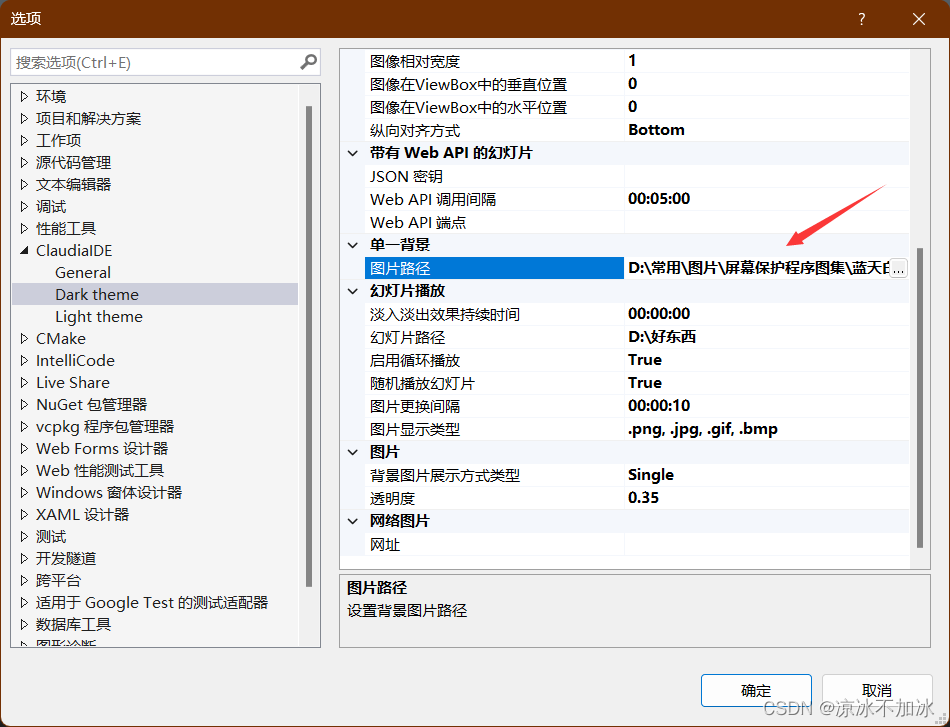Select 数据库工具 in the options tree
This screenshot has width=950, height=727.
pos(73,625)
